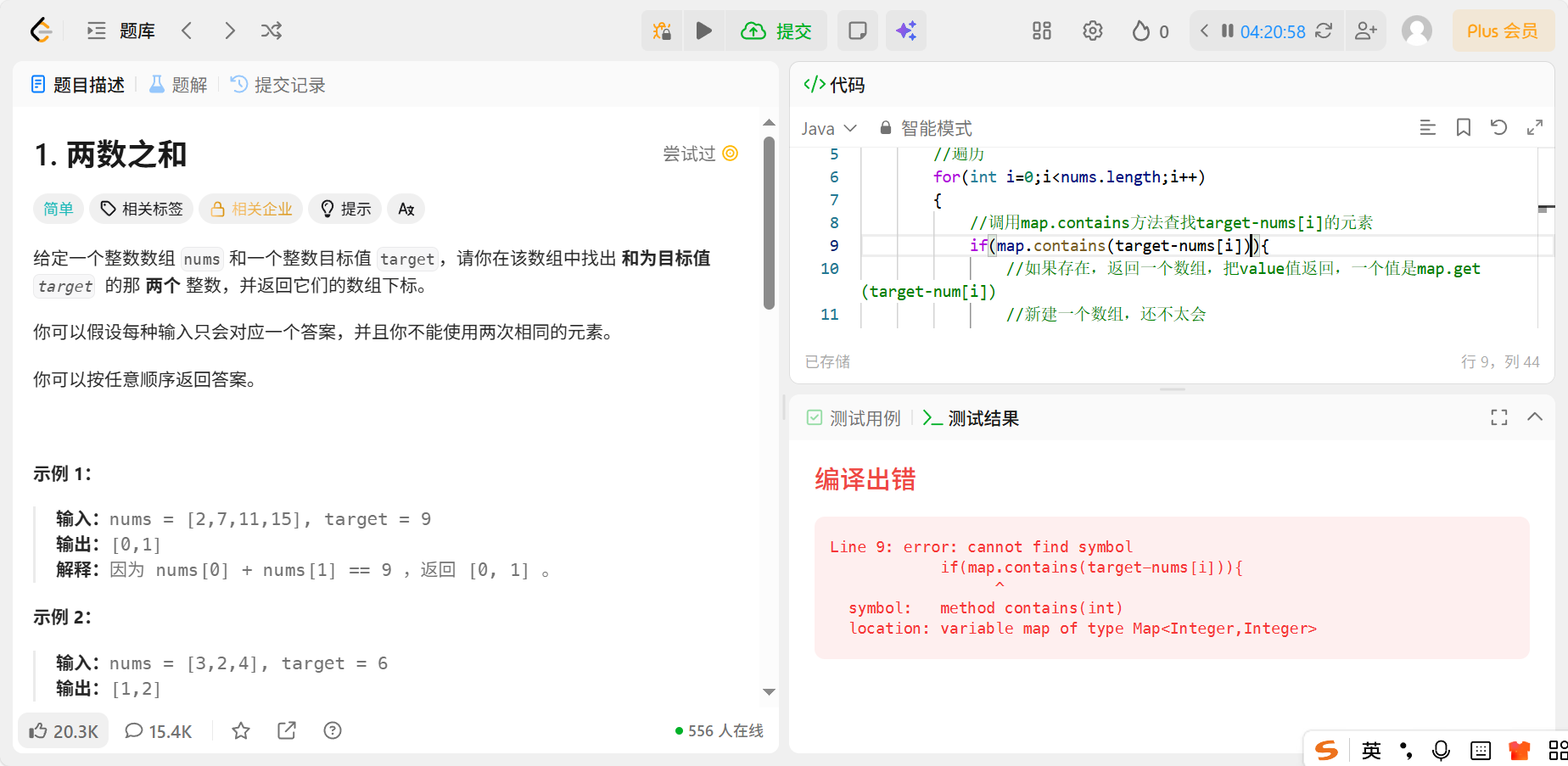
Task: Click code line 9 in editor
Action: pos(1200,246)
